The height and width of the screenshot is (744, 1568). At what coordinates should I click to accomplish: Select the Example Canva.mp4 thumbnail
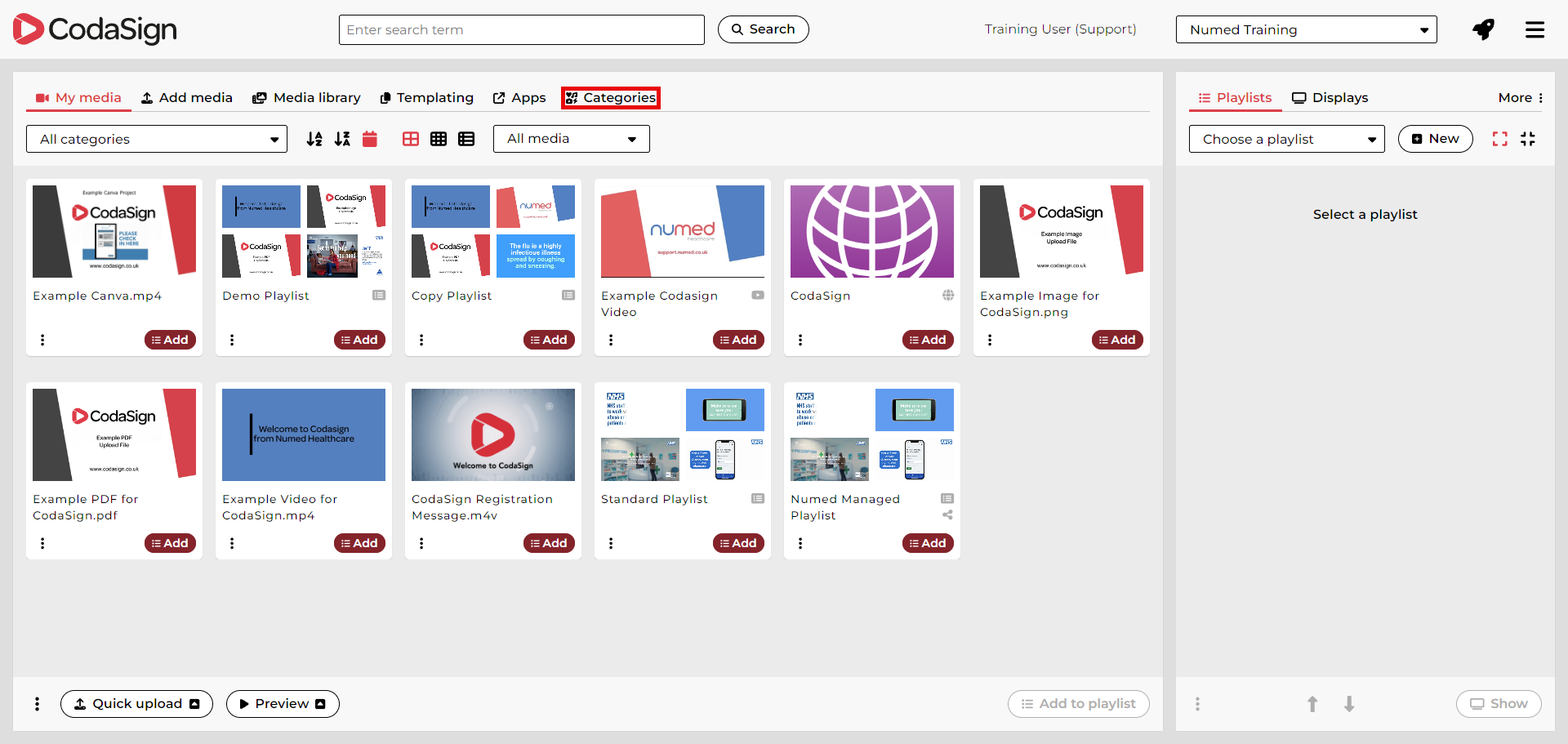tap(114, 231)
